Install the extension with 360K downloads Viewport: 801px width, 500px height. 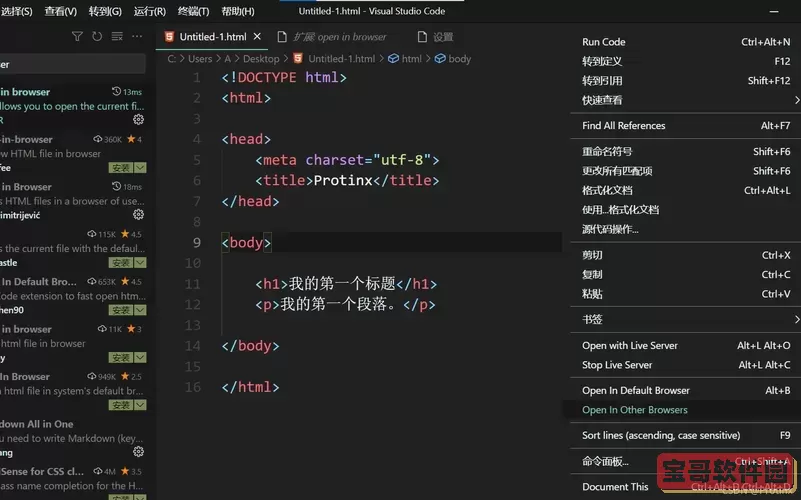click(121, 168)
